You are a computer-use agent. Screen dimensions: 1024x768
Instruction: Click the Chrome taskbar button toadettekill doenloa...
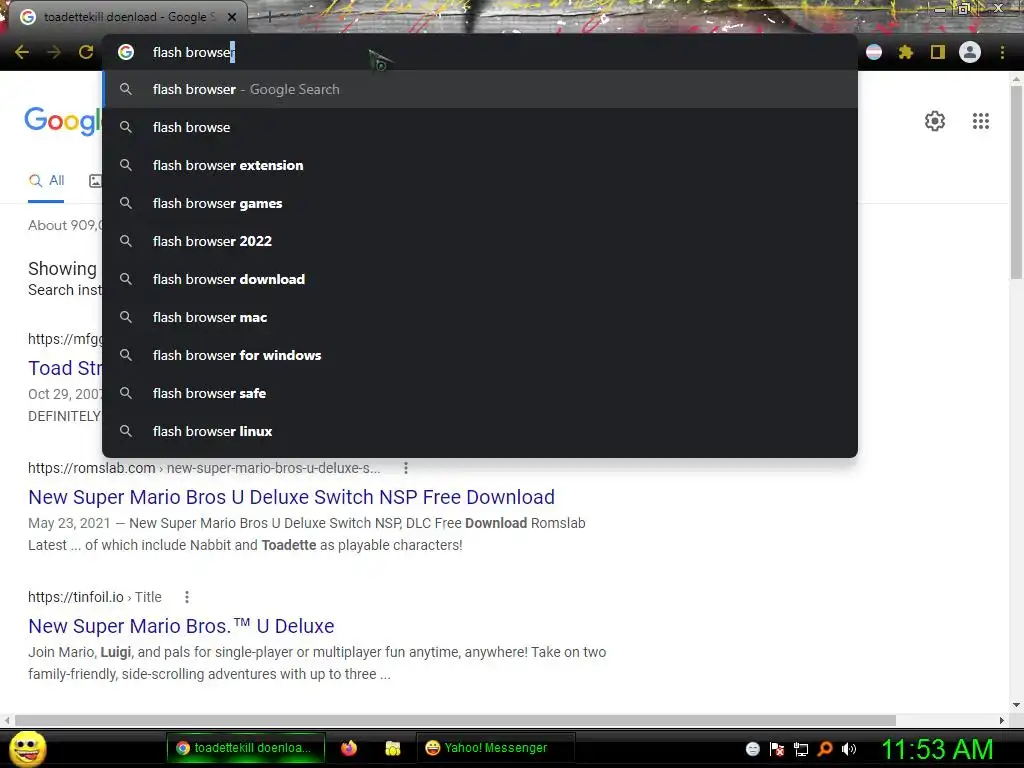[246, 748]
